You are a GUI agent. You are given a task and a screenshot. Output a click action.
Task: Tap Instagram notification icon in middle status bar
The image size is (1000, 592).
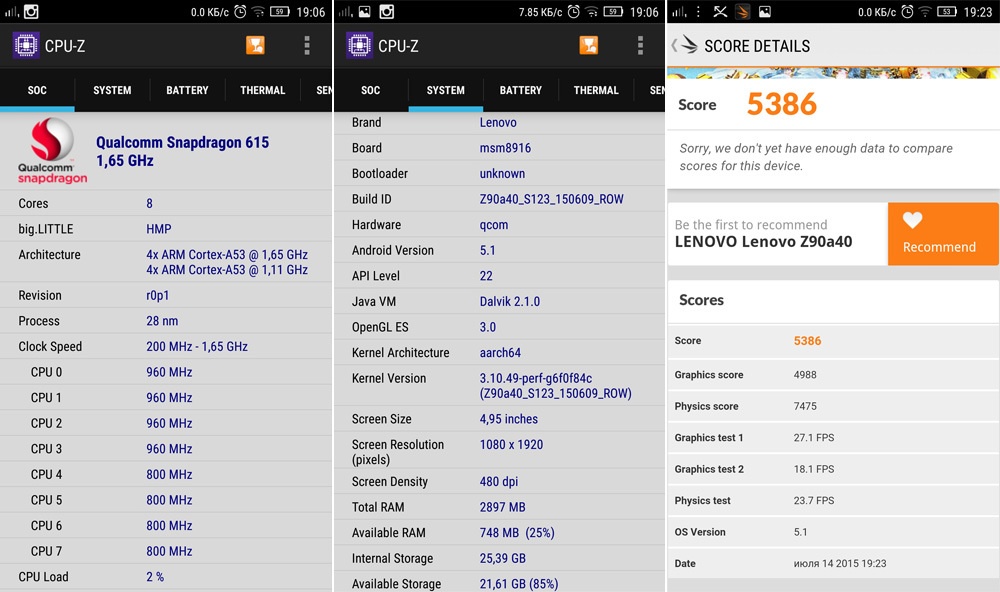pos(386,11)
